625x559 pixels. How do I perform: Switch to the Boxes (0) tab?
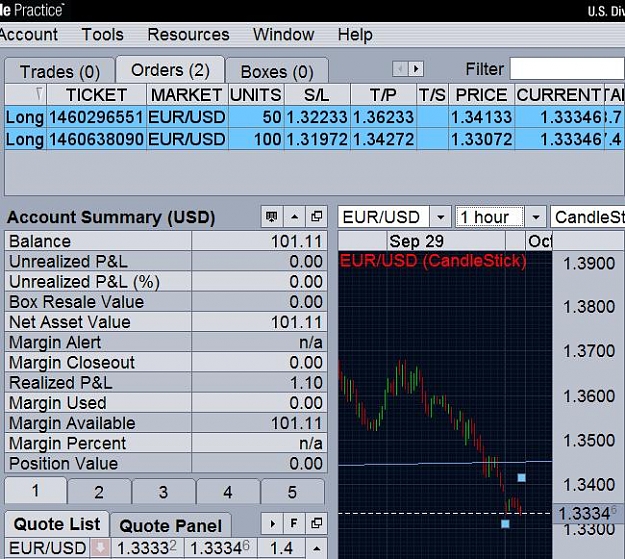tap(277, 72)
